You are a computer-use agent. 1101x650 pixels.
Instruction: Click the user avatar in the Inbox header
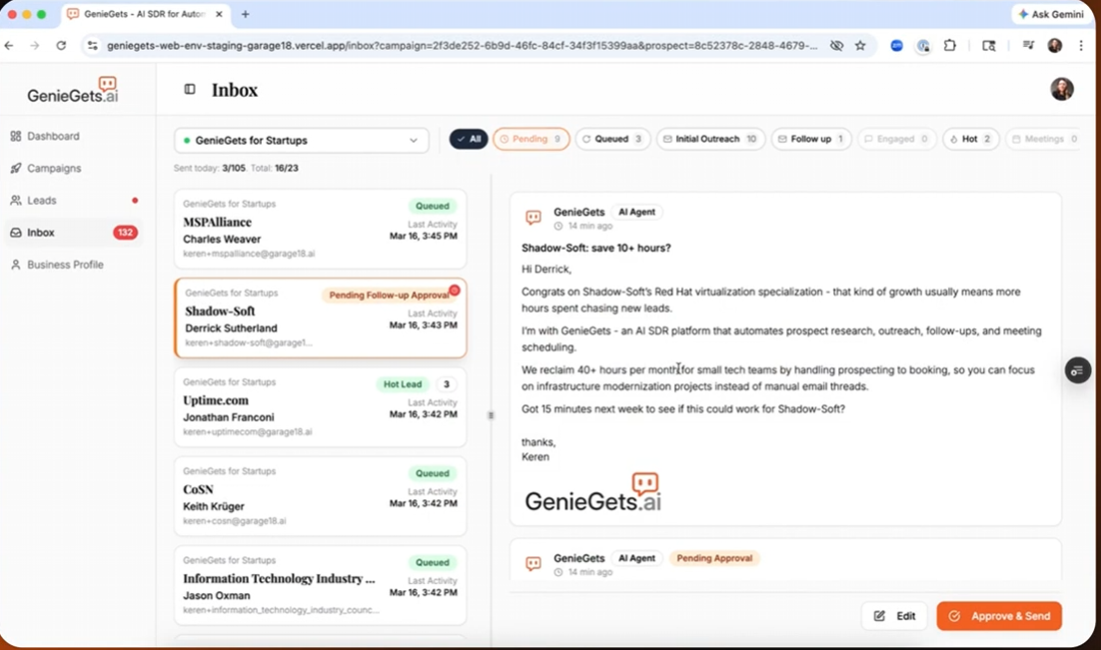tap(1062, 89)
